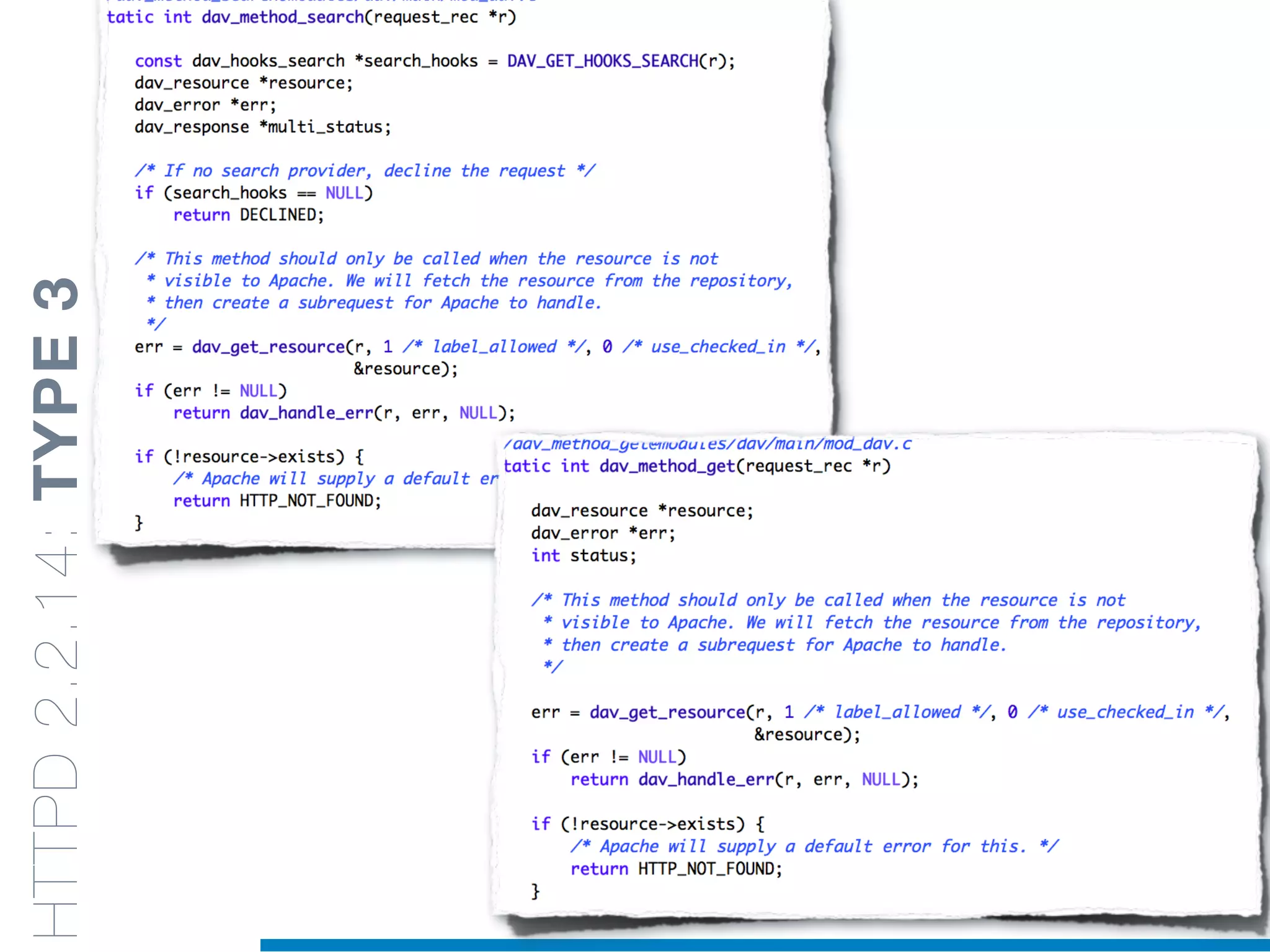This screenshot has height=952, width=1270.
Task: Click dav_get_resource call in upper snippet
Action: (269, 347)
